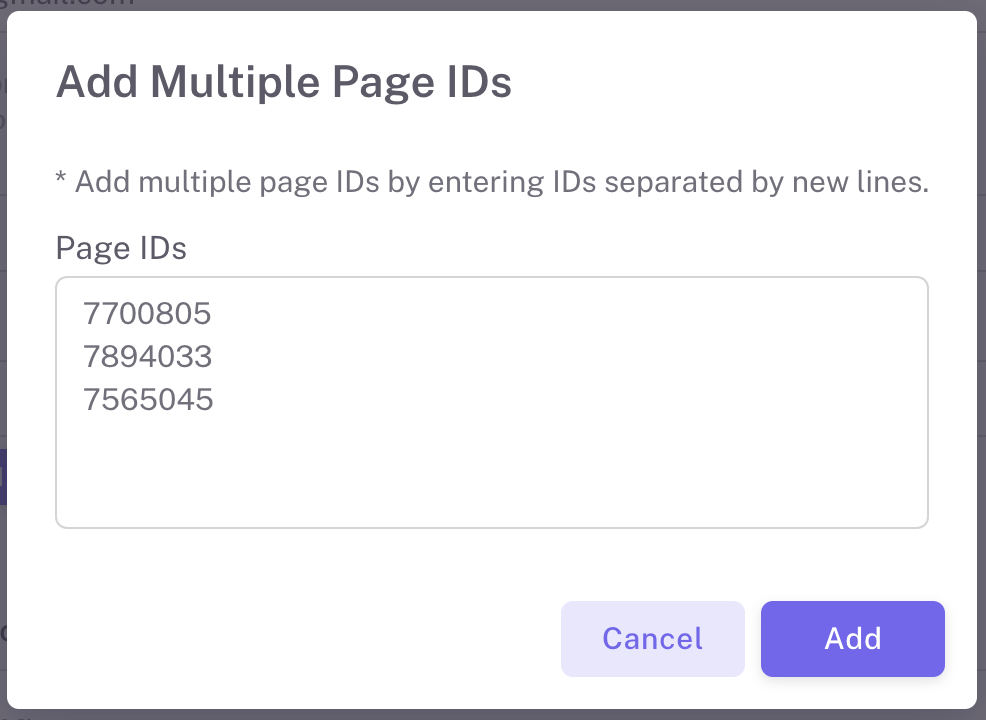Viewport: 986px width, 720px height.
Task: Click the "Page IDs" field label
Action: pos(121,247)
